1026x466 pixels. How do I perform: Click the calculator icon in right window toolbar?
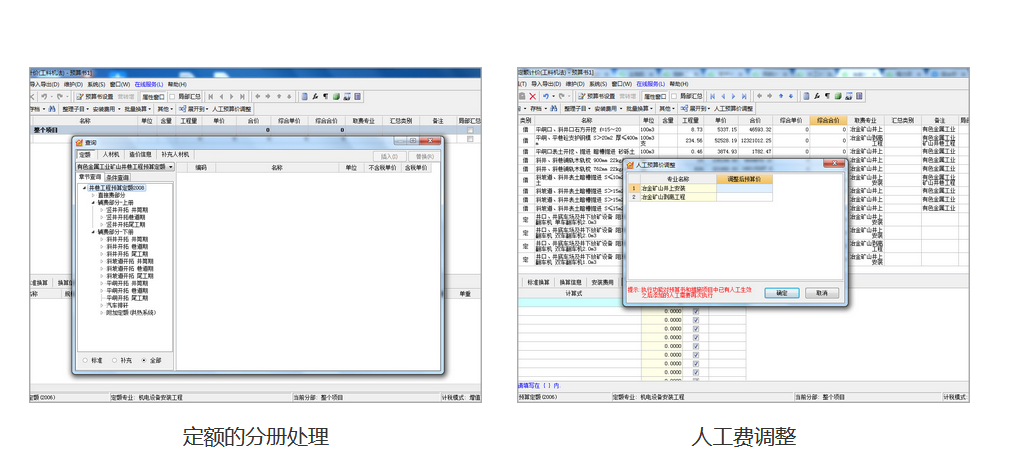(859, 97)
